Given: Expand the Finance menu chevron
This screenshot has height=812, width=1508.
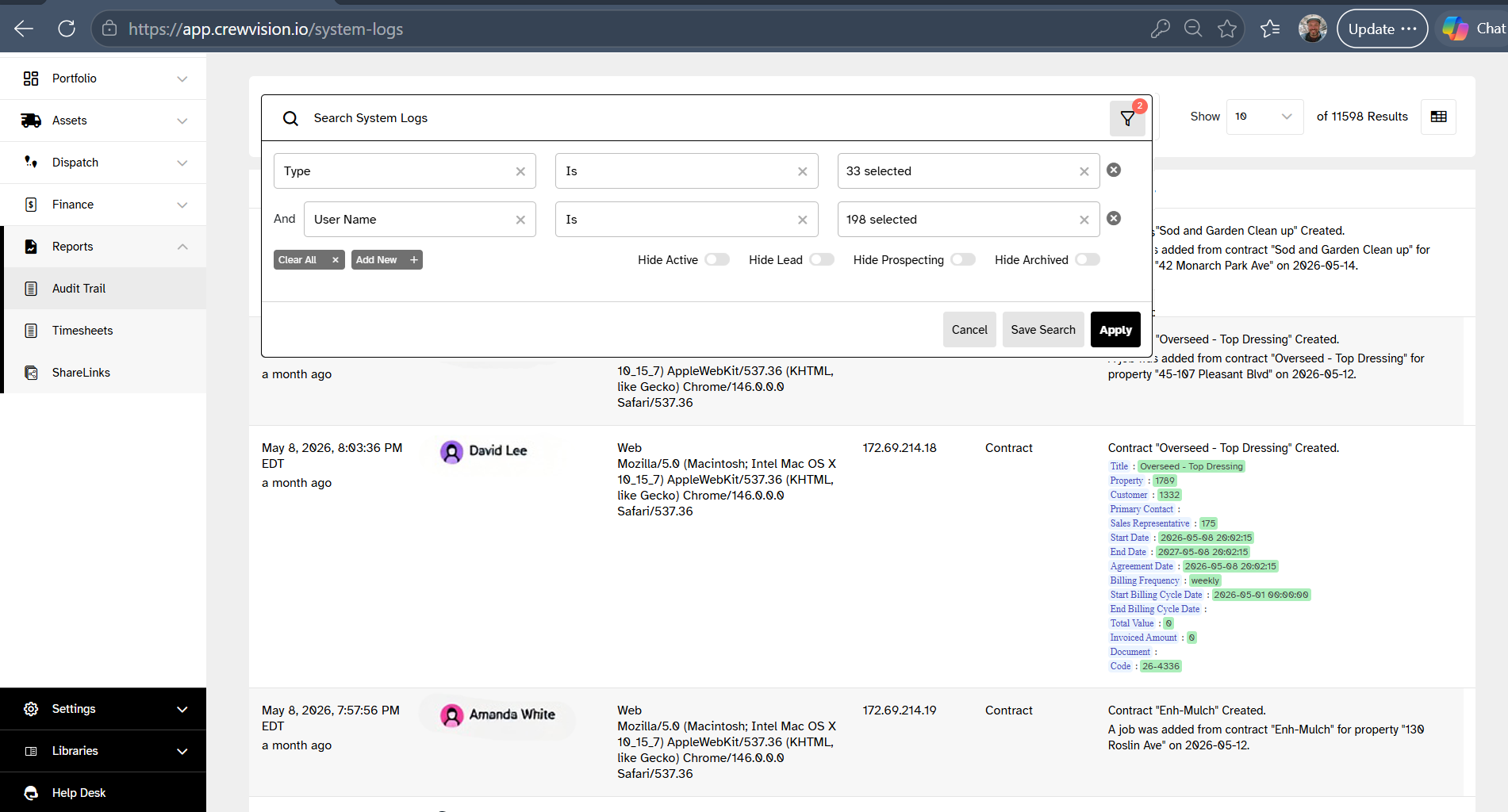Looking at the screenshot, I should 182,205.
